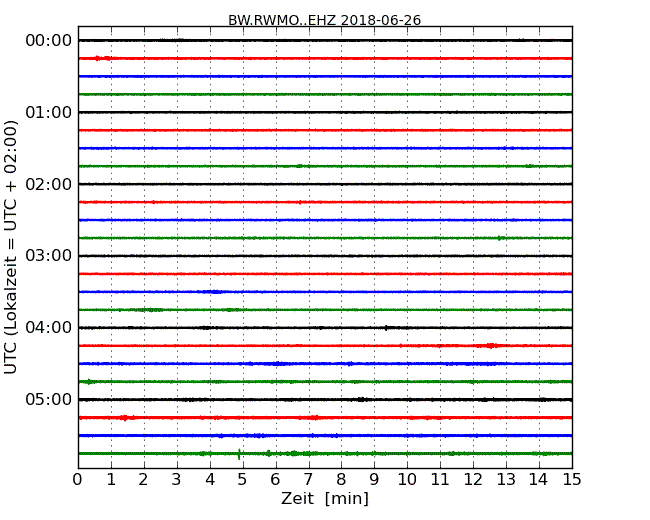Click the black 00:00 seismogram trace
650x520 pixels.
(325, 40)
